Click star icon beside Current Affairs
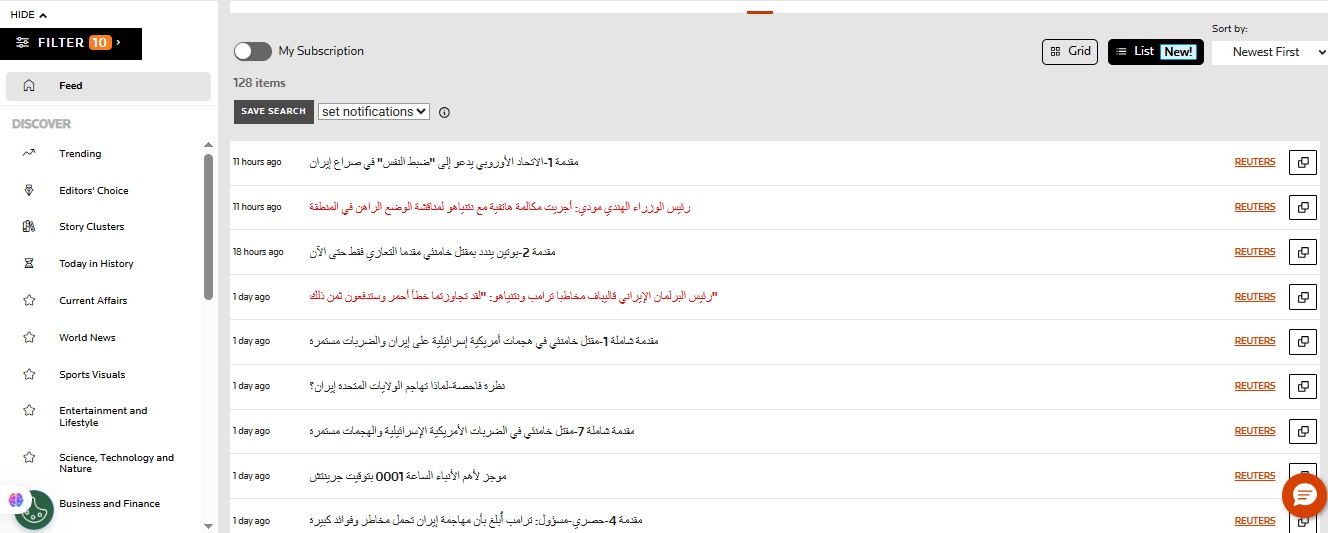1328x533 pixels. pyautogui.click(x=29, y=300)
